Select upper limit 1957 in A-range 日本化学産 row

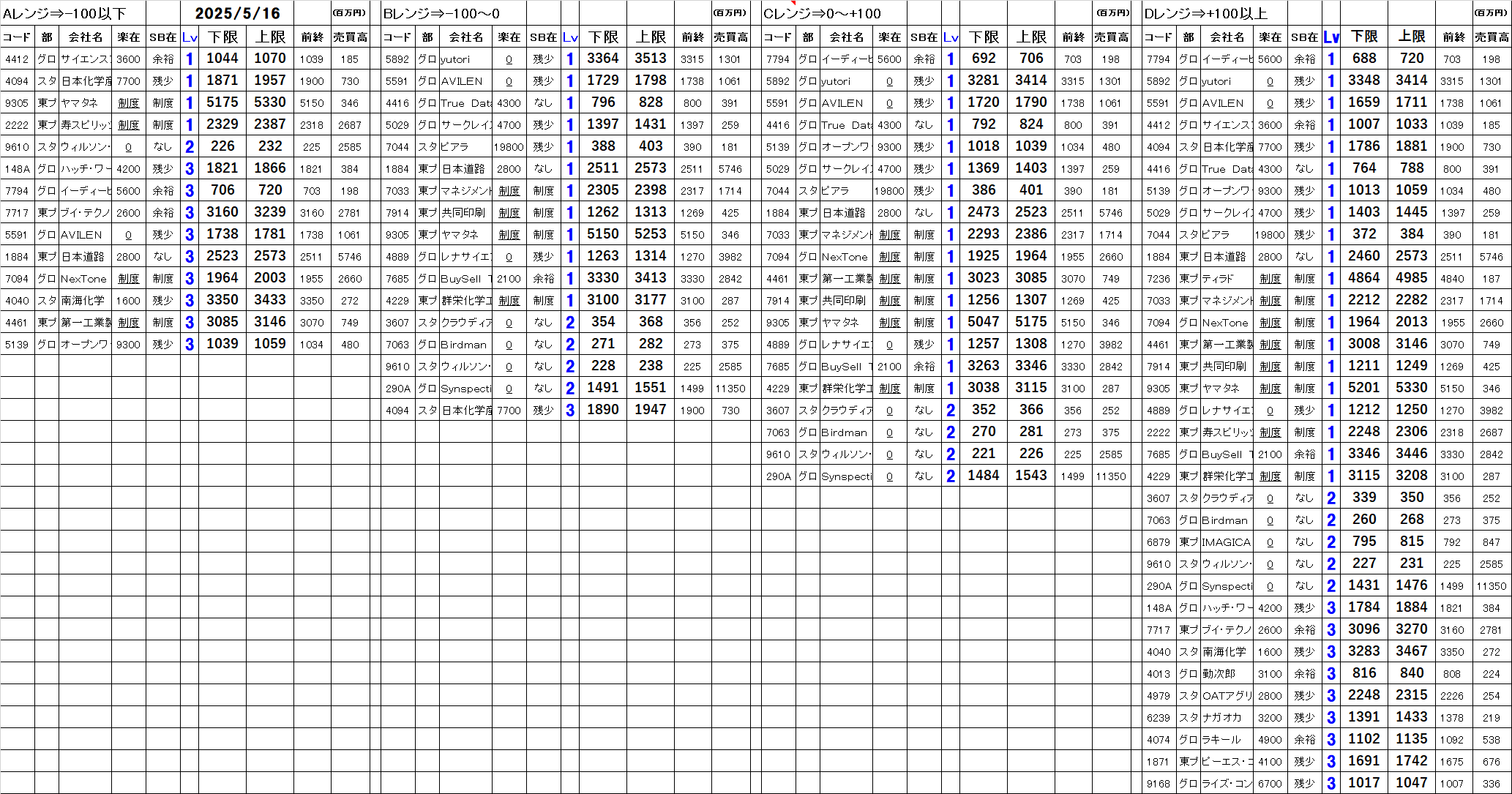point(270,80)
